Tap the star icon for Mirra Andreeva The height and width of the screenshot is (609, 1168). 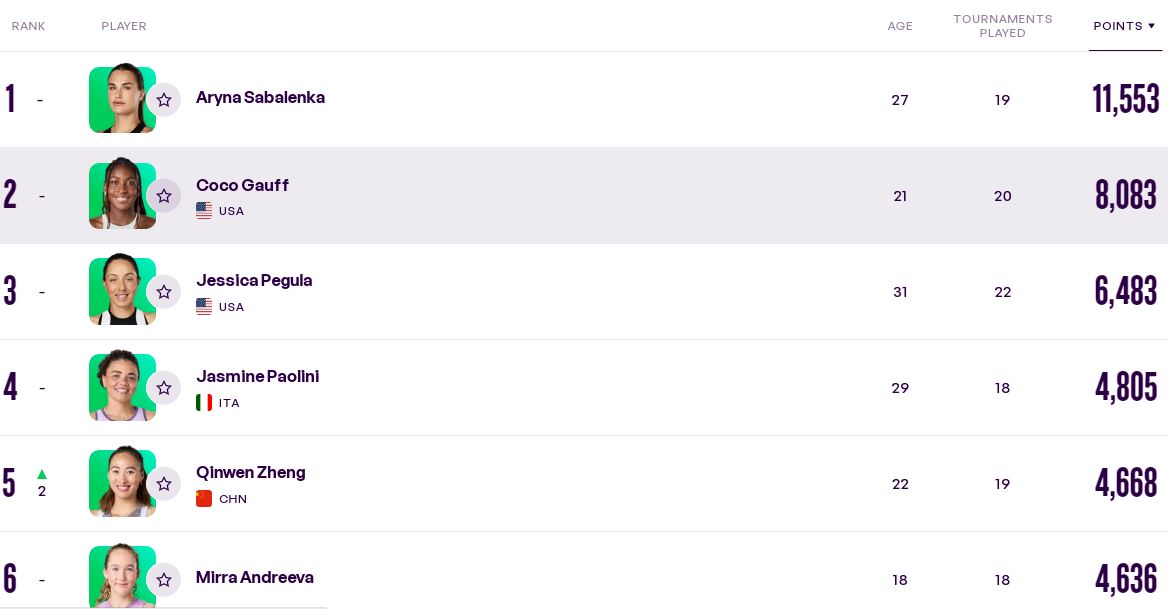[x=164, y=580]
